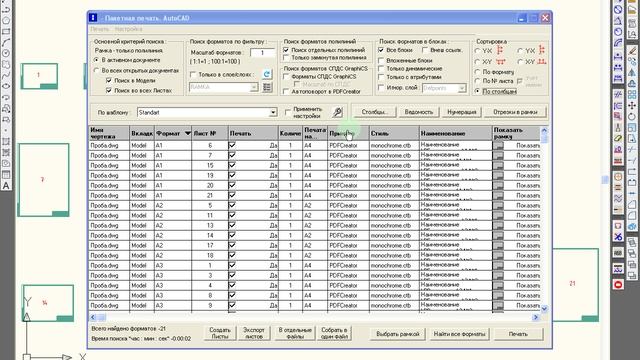Click sheet frame 7 in the drawing
The width and height of the screenshot is (640, 360).
[x=43, y=180]
